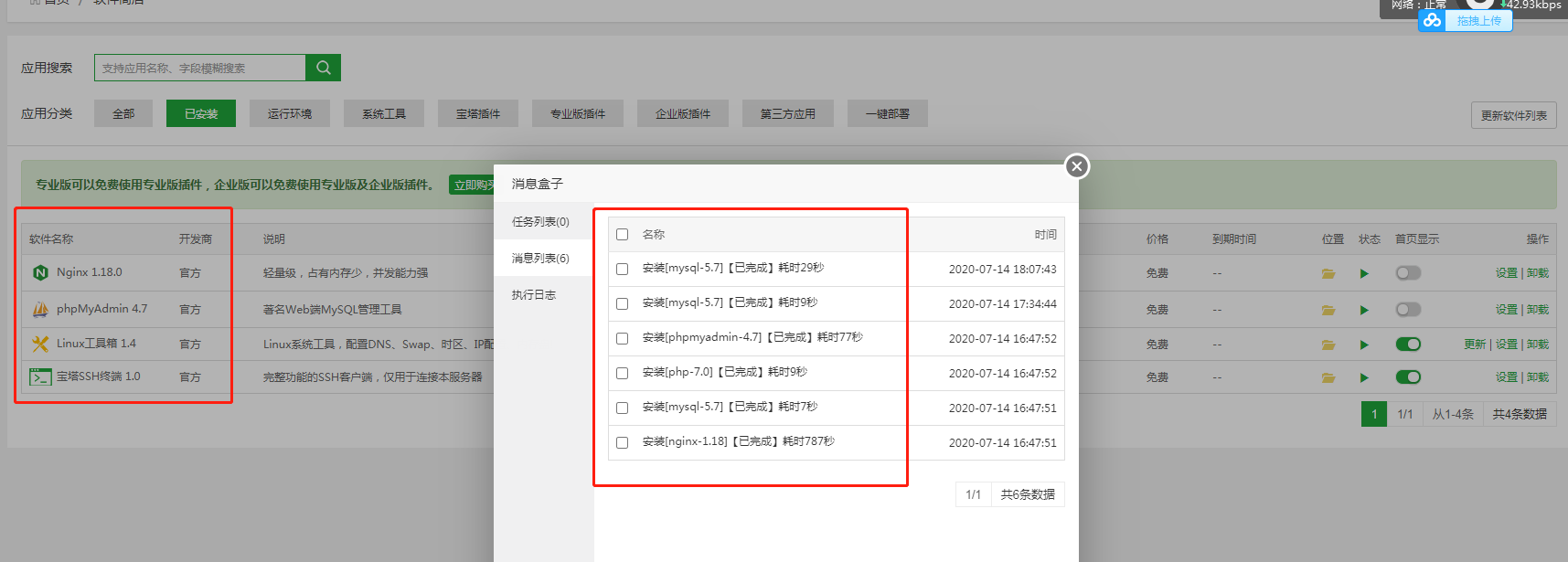Viewport: 1568px width, 562px height.
Task: Open the folder location for the Nginx row
Action: click(x=1328, y=273)
